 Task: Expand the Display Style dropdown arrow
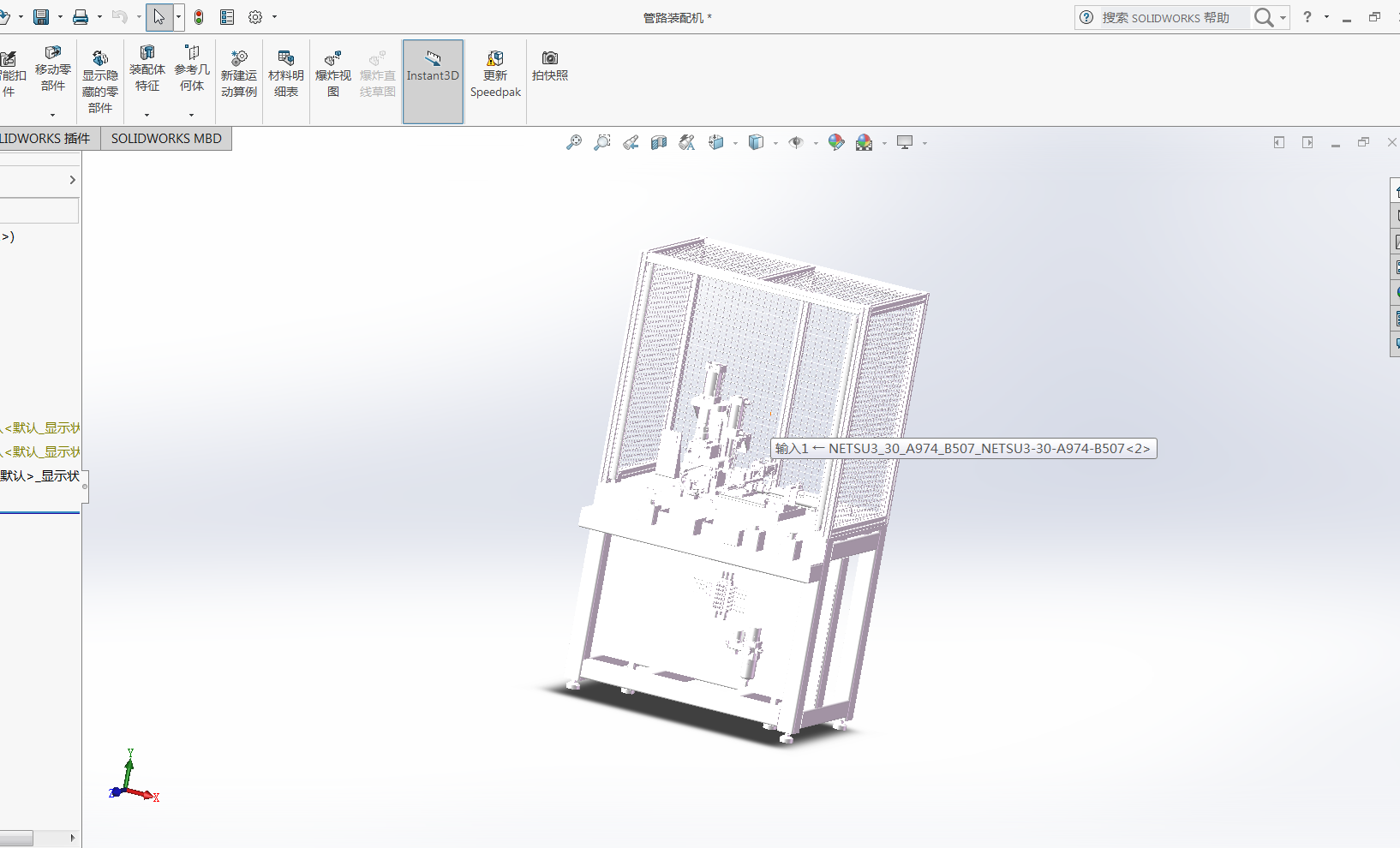(775, 143)
